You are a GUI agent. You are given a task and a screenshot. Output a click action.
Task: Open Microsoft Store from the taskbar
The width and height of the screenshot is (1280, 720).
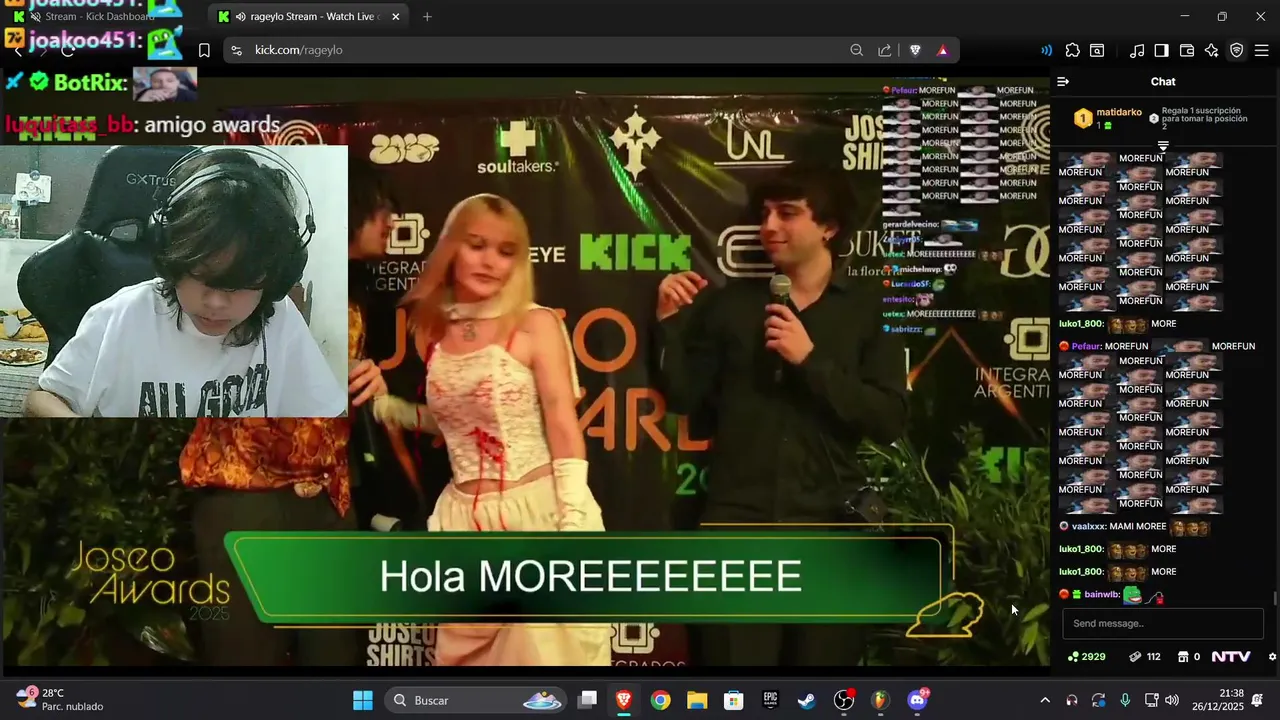tap(734, 700)
